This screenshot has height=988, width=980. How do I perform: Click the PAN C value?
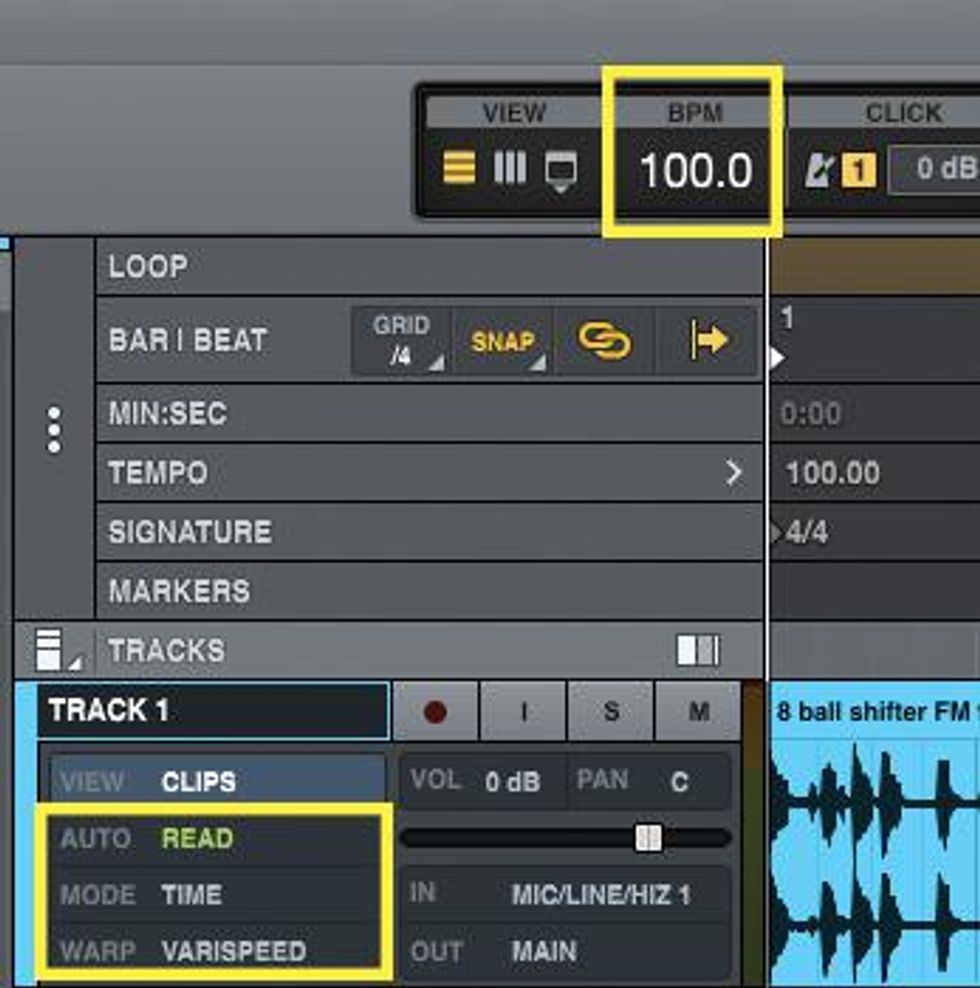pos(679,782)
